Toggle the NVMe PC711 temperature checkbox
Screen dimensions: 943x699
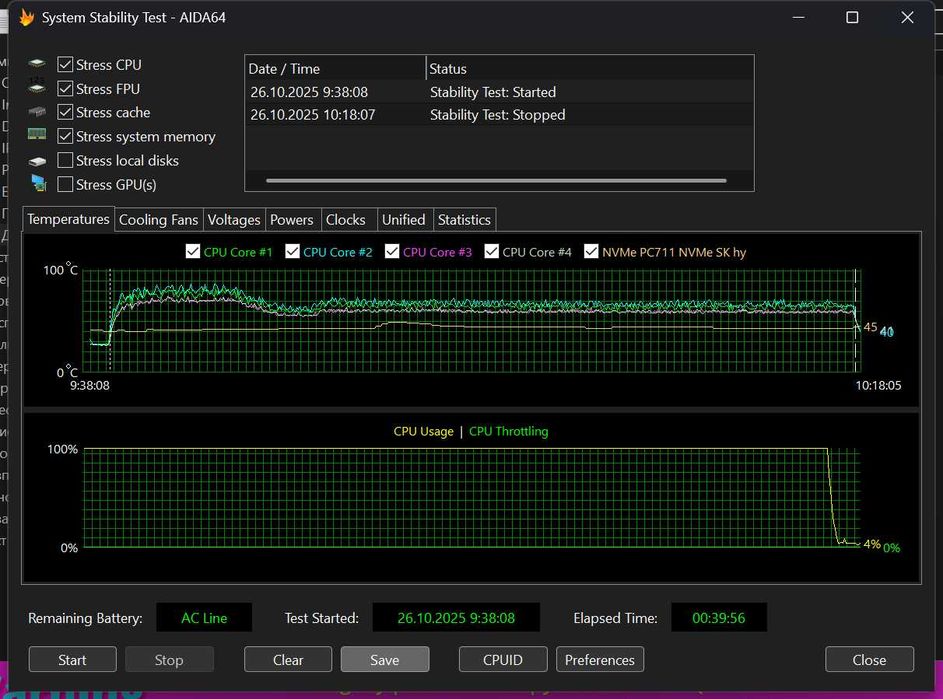click(591, 251)
